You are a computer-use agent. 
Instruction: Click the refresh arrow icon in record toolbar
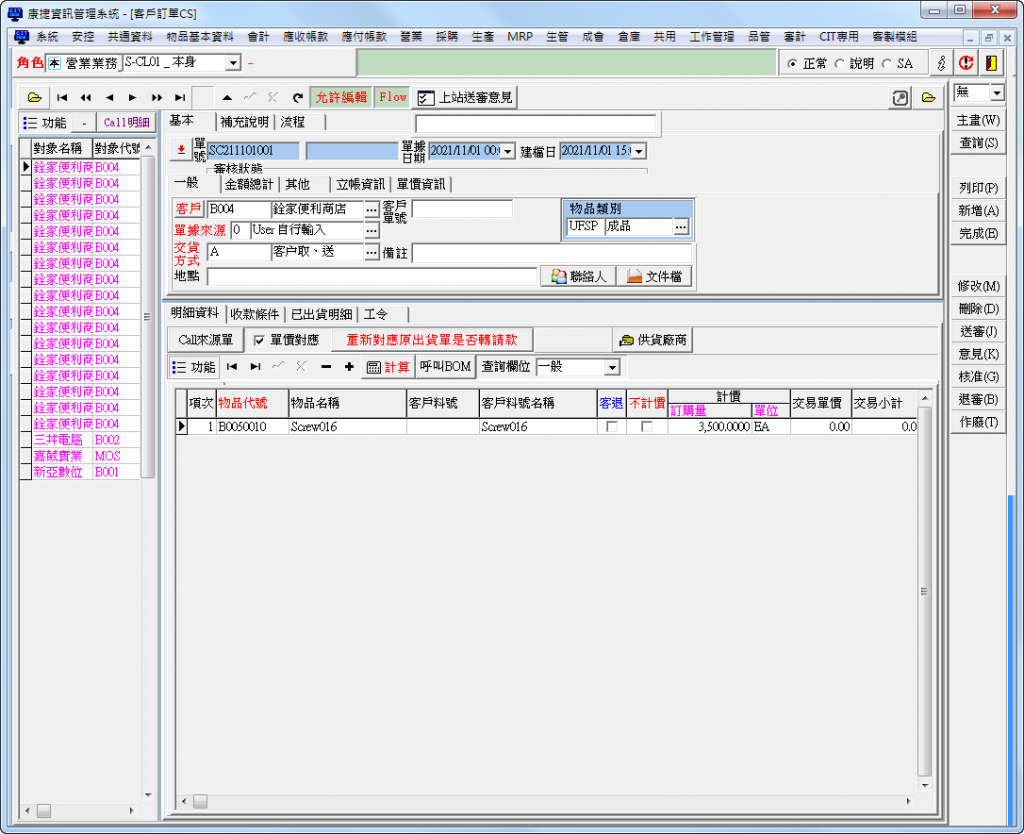(x=297, y=97)
